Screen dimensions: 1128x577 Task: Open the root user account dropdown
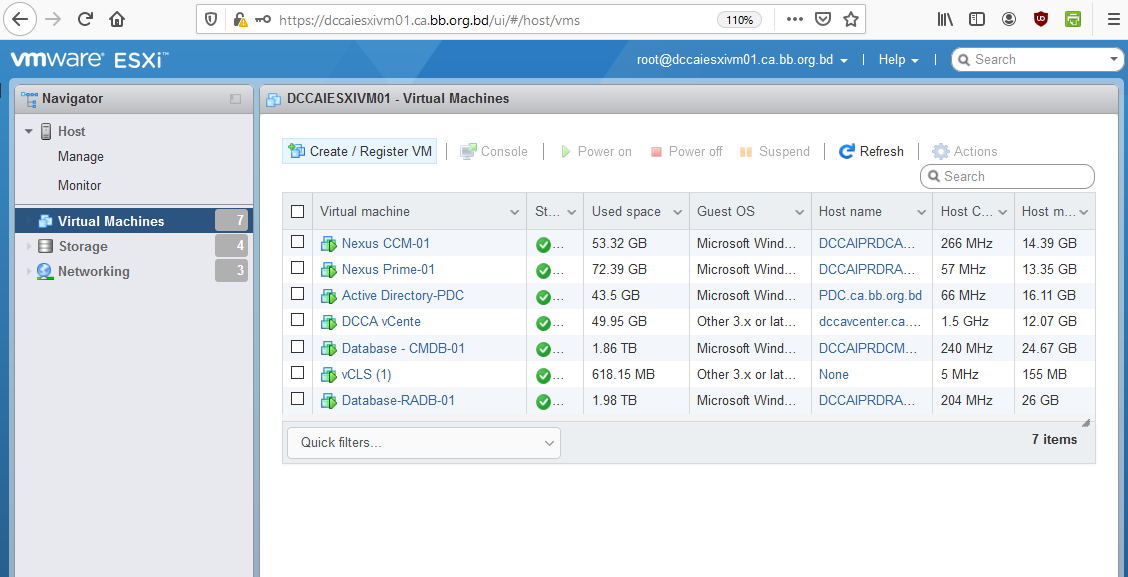tap(742, 60)
